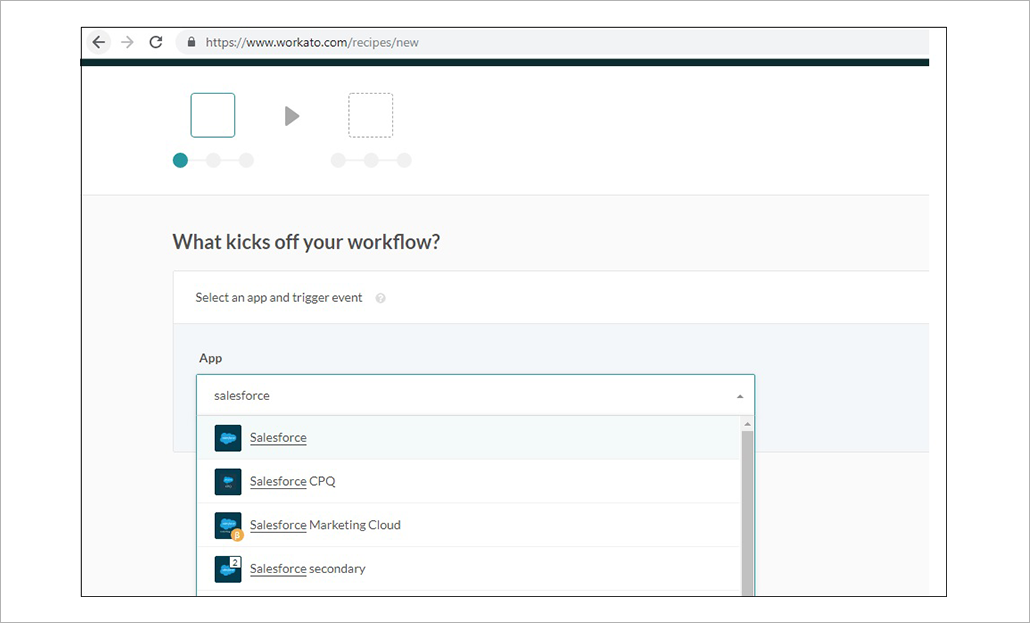This screenshot has height=623, width=1030.
Task: Click the padlock icon in address bar
Action: (191, 42)
